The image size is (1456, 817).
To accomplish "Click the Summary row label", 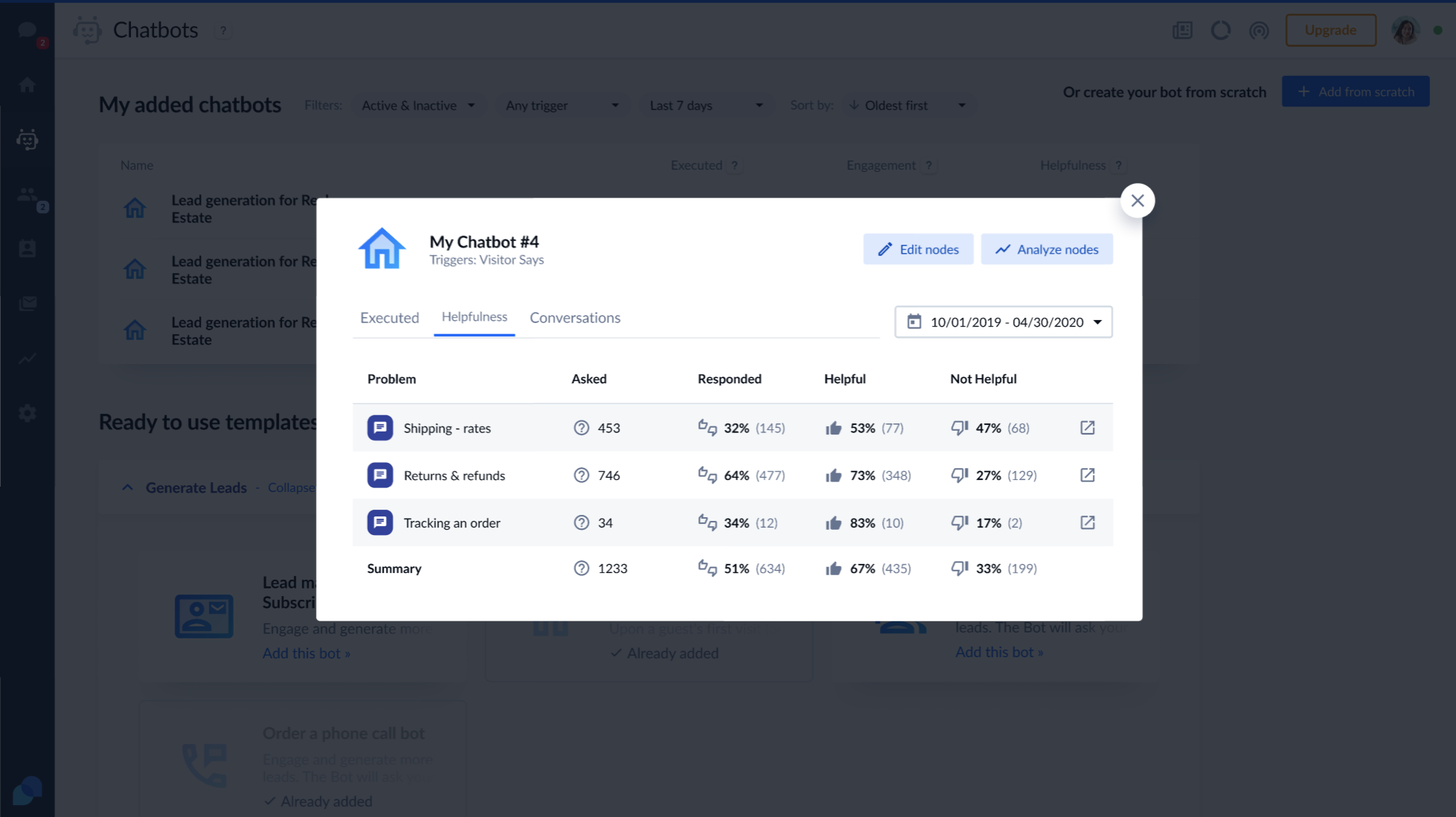I will point(394,568).
